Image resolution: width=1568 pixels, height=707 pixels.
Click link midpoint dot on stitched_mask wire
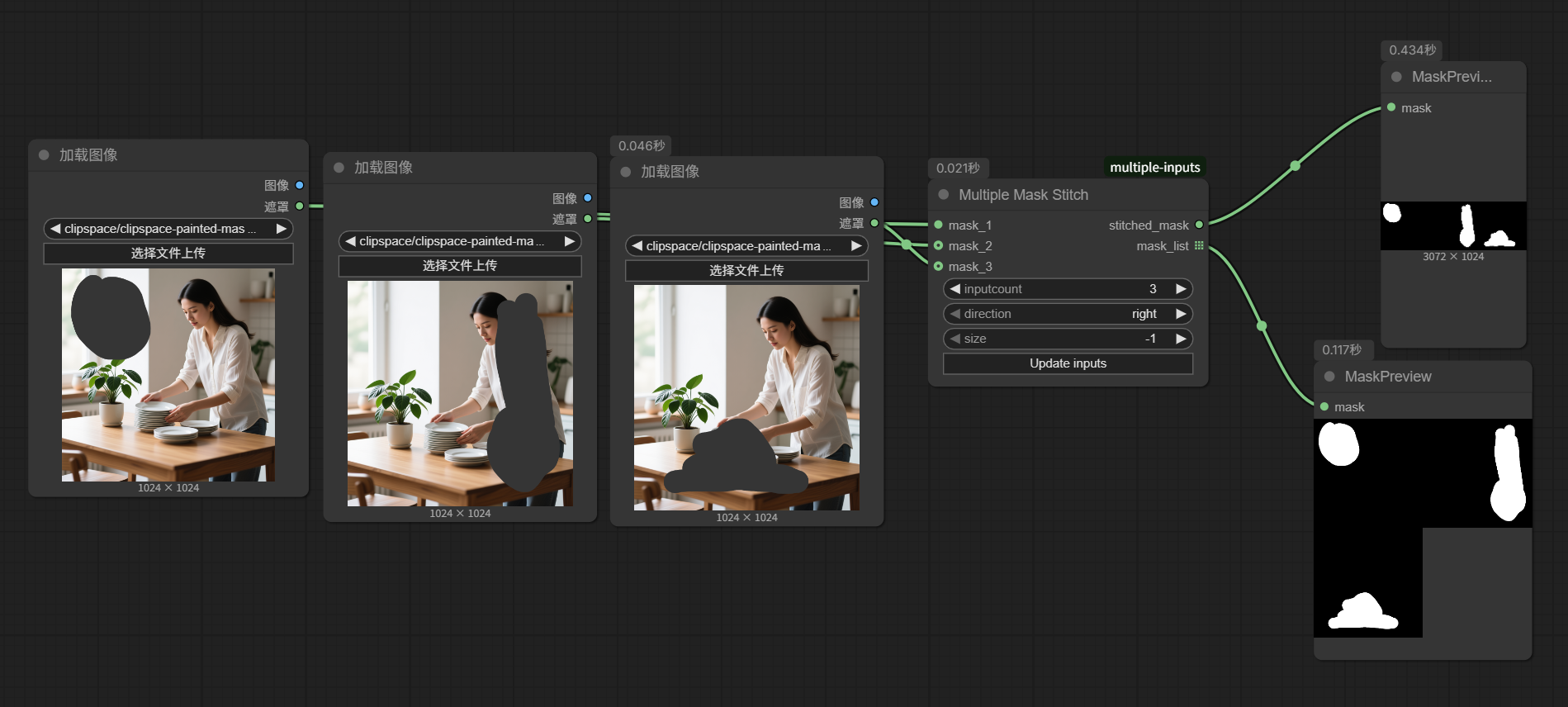pos(1296,166)
